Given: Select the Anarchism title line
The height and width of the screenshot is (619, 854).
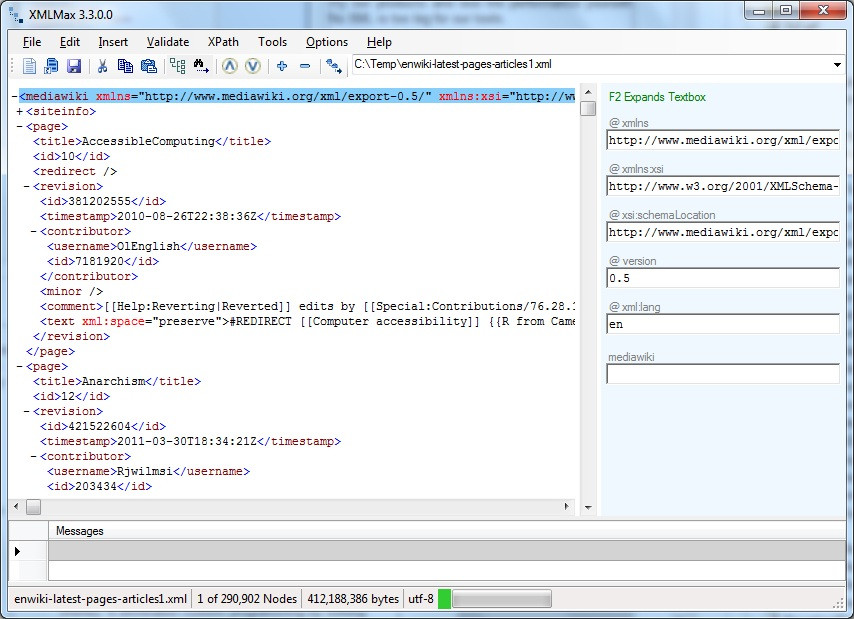Looking at the screenshot, I should click(117, 382).
